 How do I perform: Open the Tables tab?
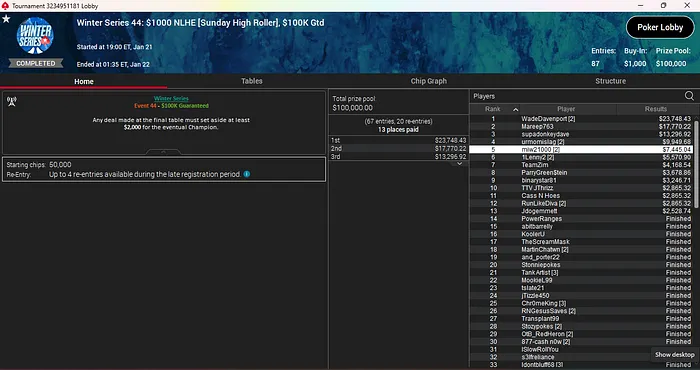point(252,81)
